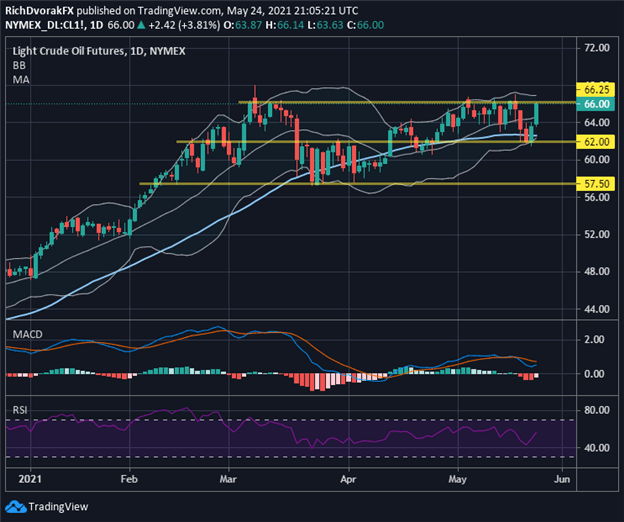Click the Light Crude Oil Futures title
Screen dimensions: 624x522
point(68,51)
